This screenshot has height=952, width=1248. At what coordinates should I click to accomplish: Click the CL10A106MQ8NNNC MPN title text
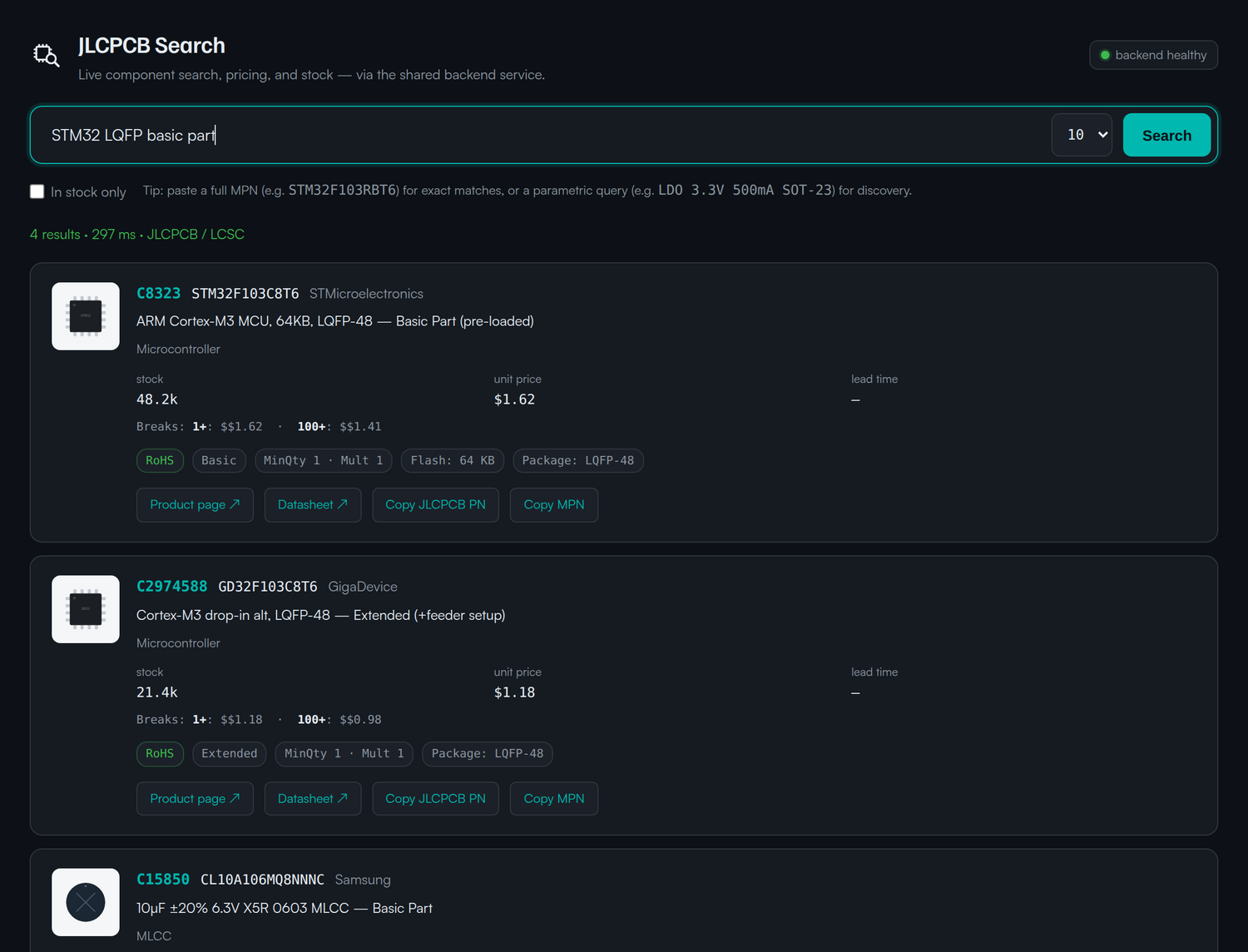point(262,880)
